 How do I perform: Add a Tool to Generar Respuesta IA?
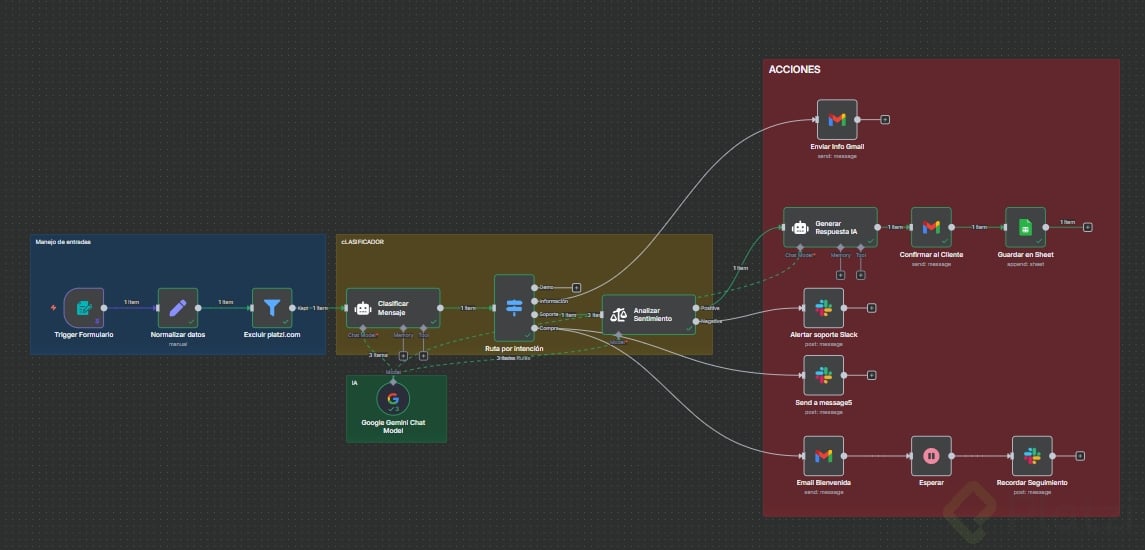point(861,275)
